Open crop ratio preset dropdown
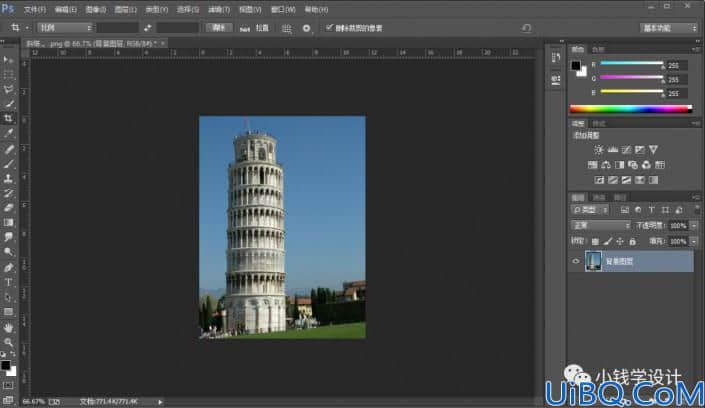This screenshot has width=705, height=408. [x=65, y=28]
